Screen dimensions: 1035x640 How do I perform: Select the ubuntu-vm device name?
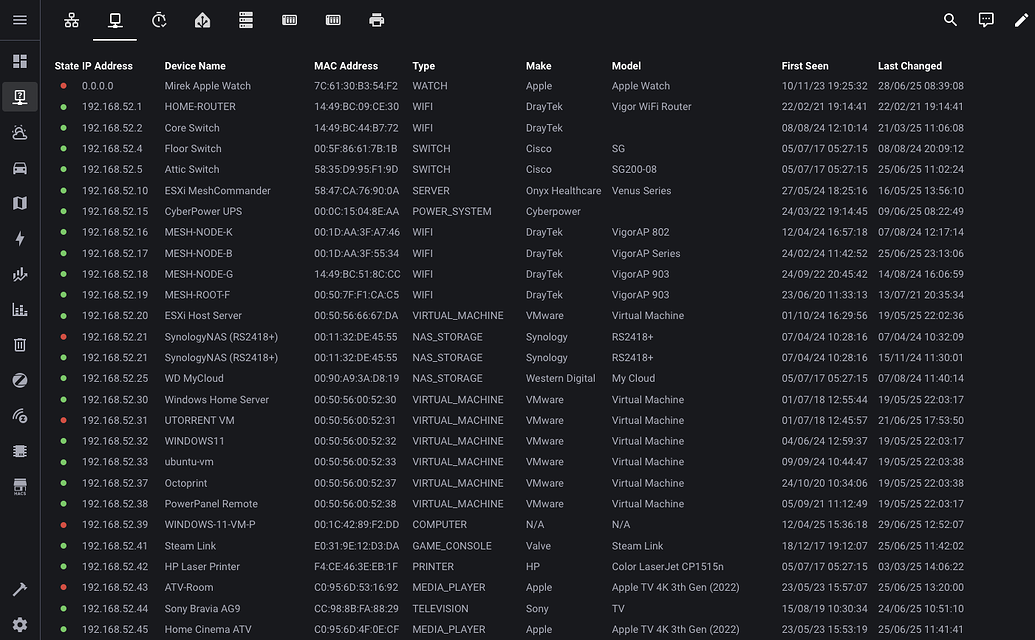click(x=189, y=462)
